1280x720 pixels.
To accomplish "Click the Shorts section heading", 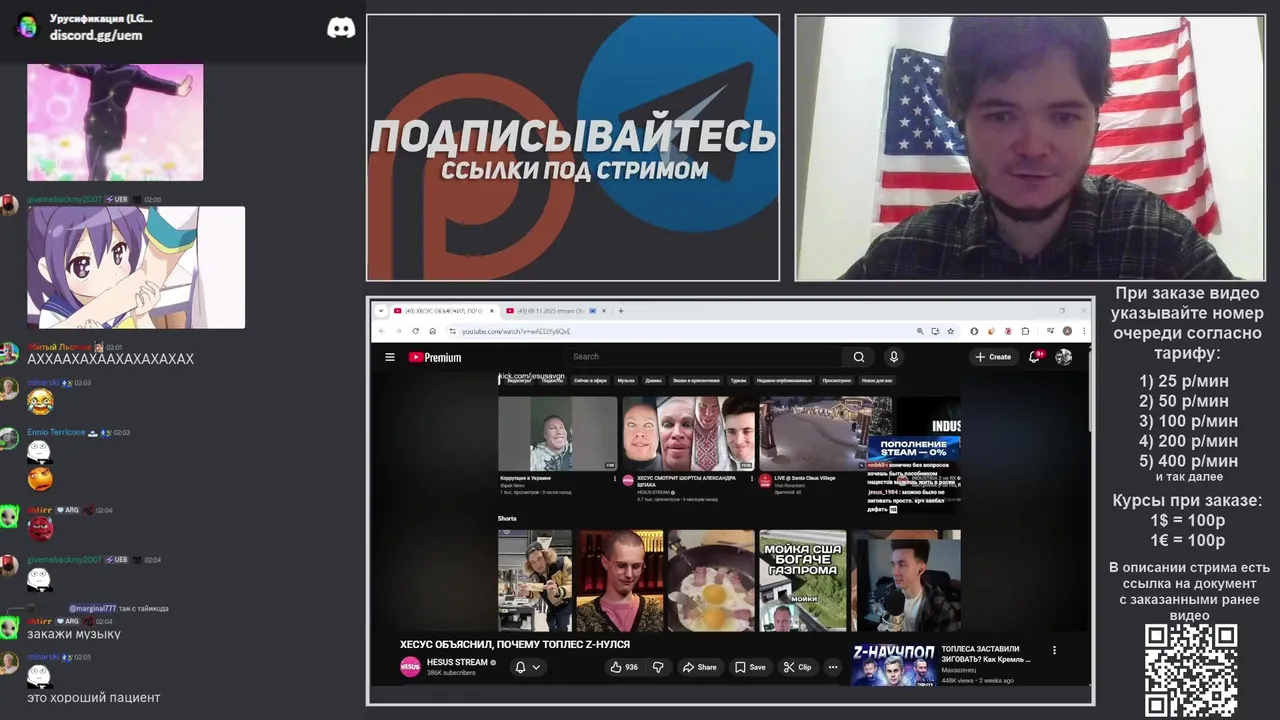I will click(507, 518).
